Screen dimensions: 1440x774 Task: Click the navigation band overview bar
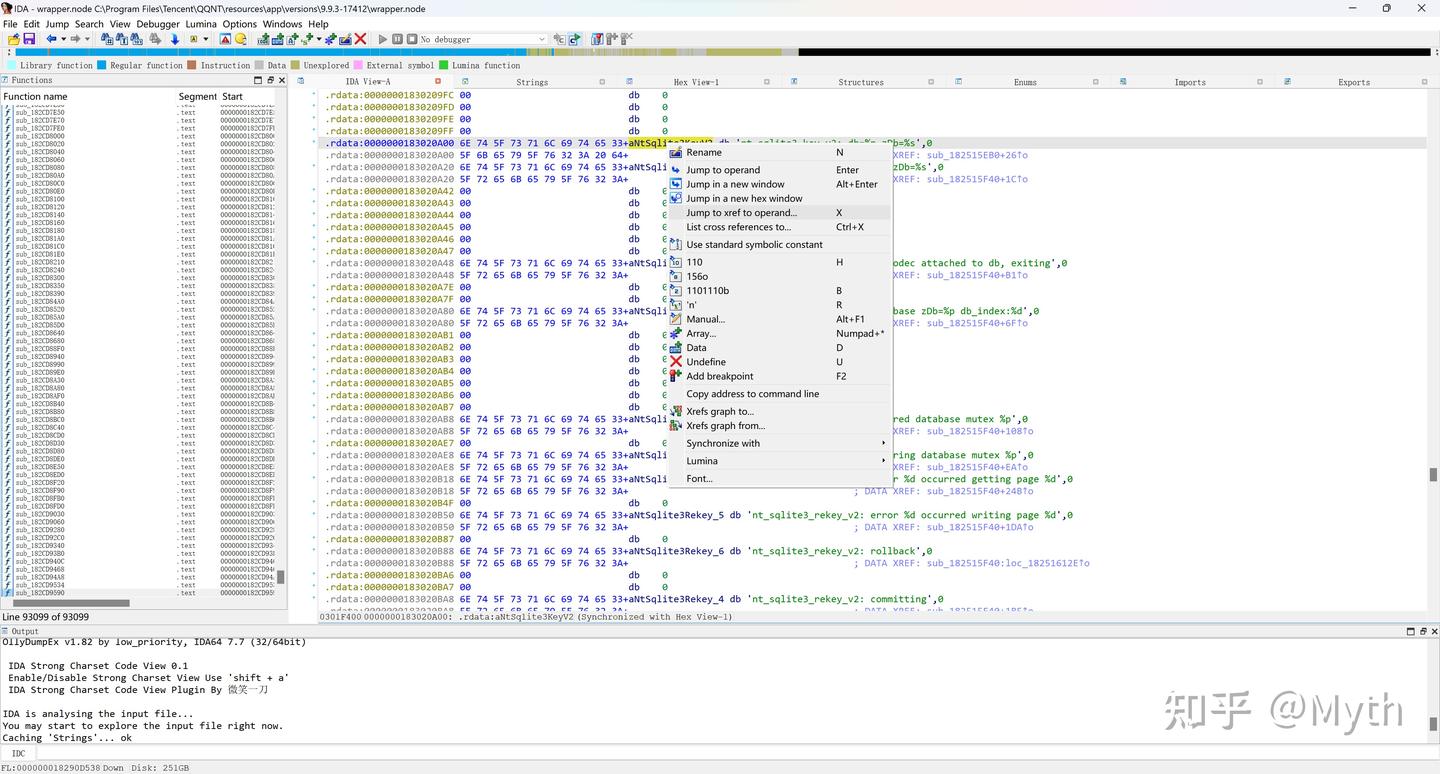(723, 52)
